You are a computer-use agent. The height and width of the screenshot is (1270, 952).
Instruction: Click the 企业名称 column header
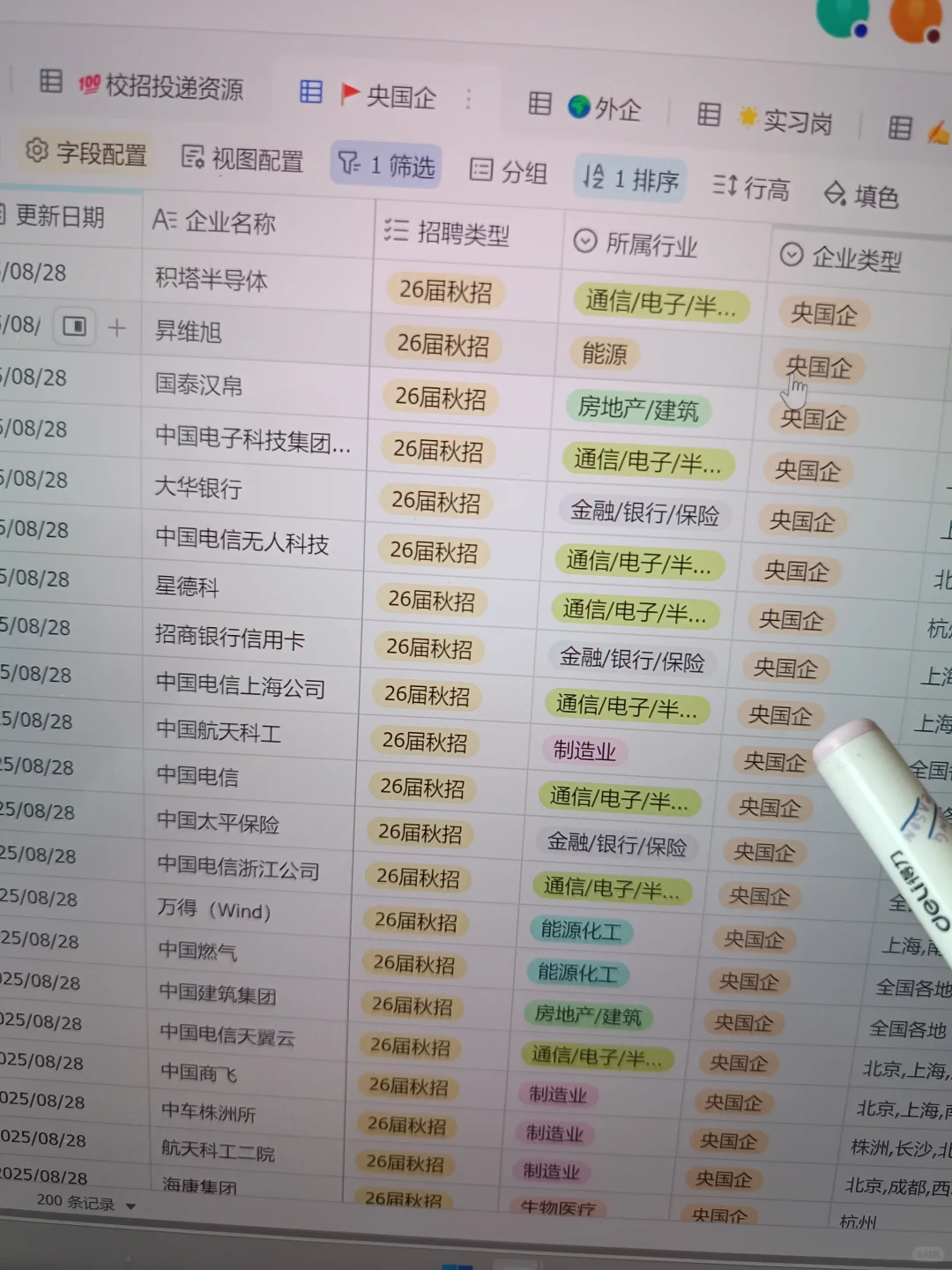click(258, 223)
